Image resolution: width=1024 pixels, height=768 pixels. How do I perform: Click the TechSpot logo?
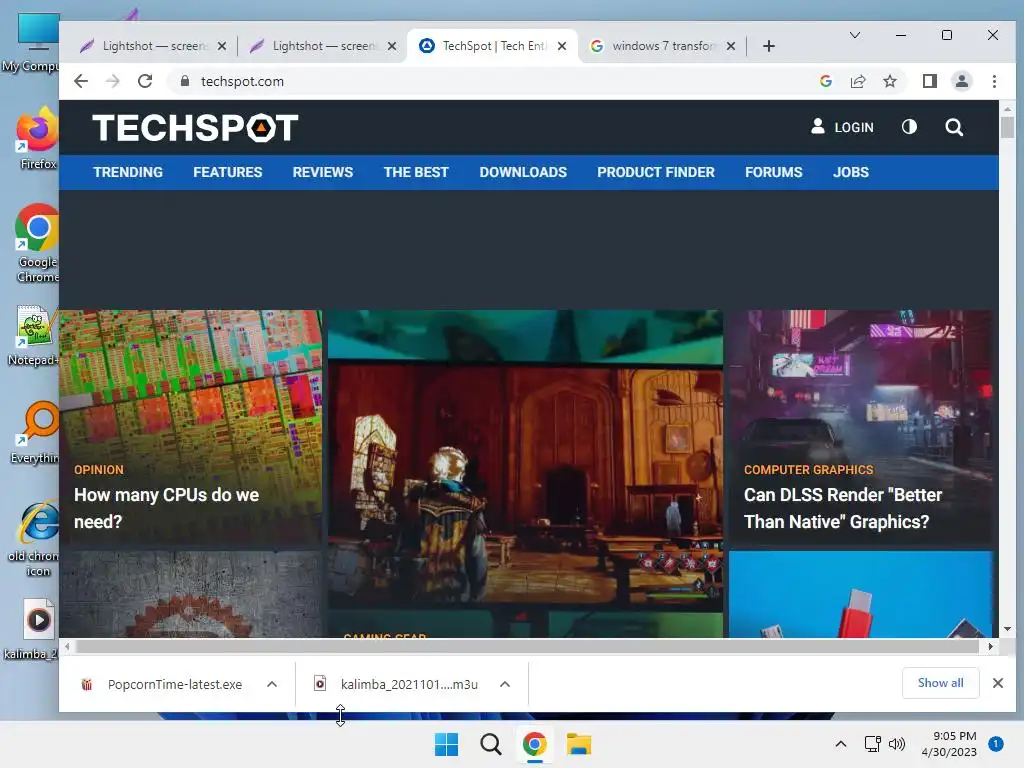195,127
